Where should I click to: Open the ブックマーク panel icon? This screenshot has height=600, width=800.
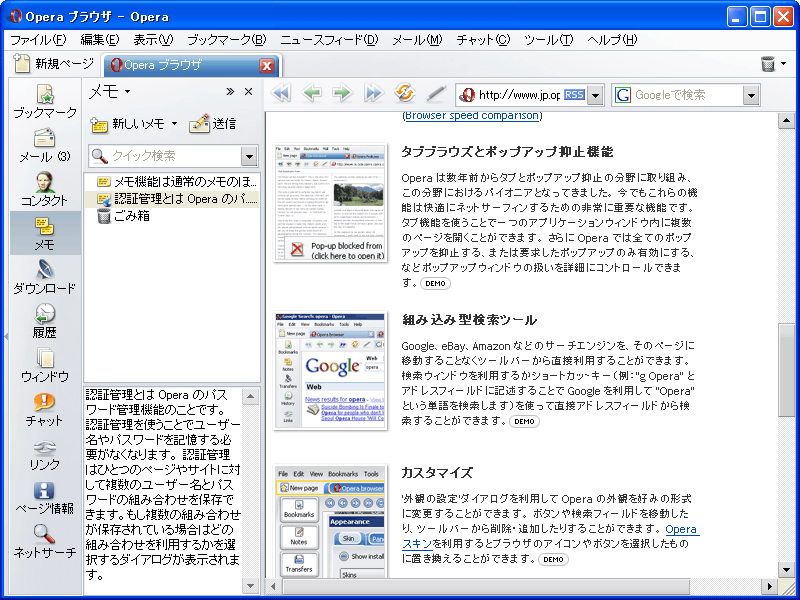(x=45, y=101)
